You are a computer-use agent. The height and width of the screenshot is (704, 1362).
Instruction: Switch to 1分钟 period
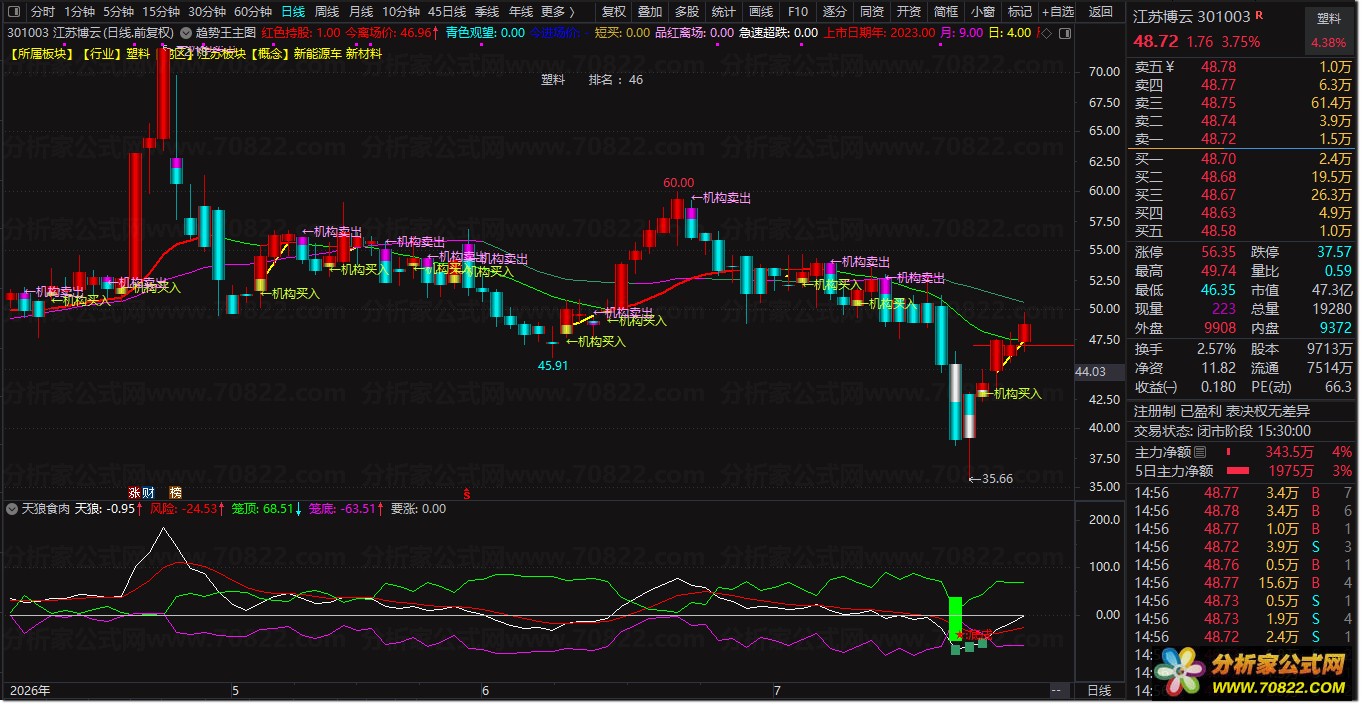(80, 12)
